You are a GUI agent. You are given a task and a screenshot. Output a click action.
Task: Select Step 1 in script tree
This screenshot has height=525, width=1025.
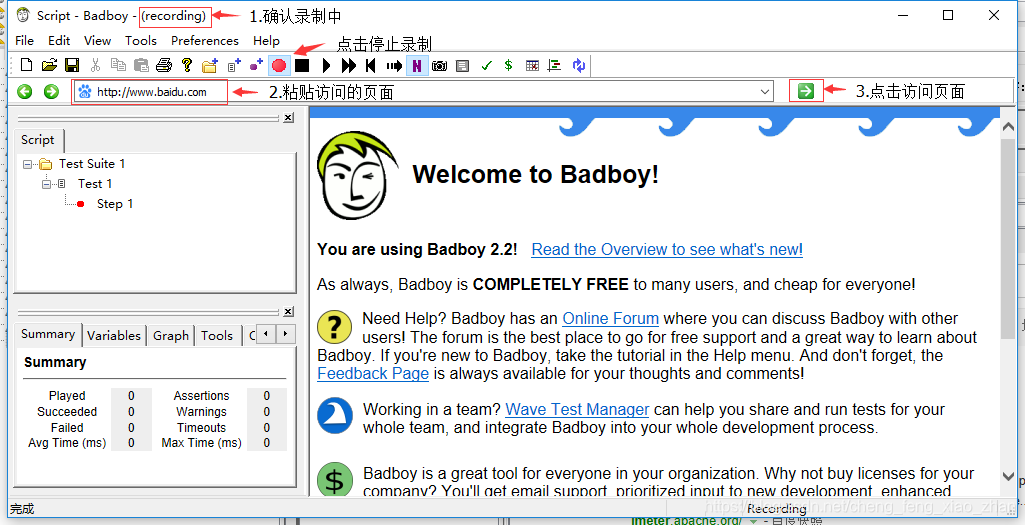(114, 204)
